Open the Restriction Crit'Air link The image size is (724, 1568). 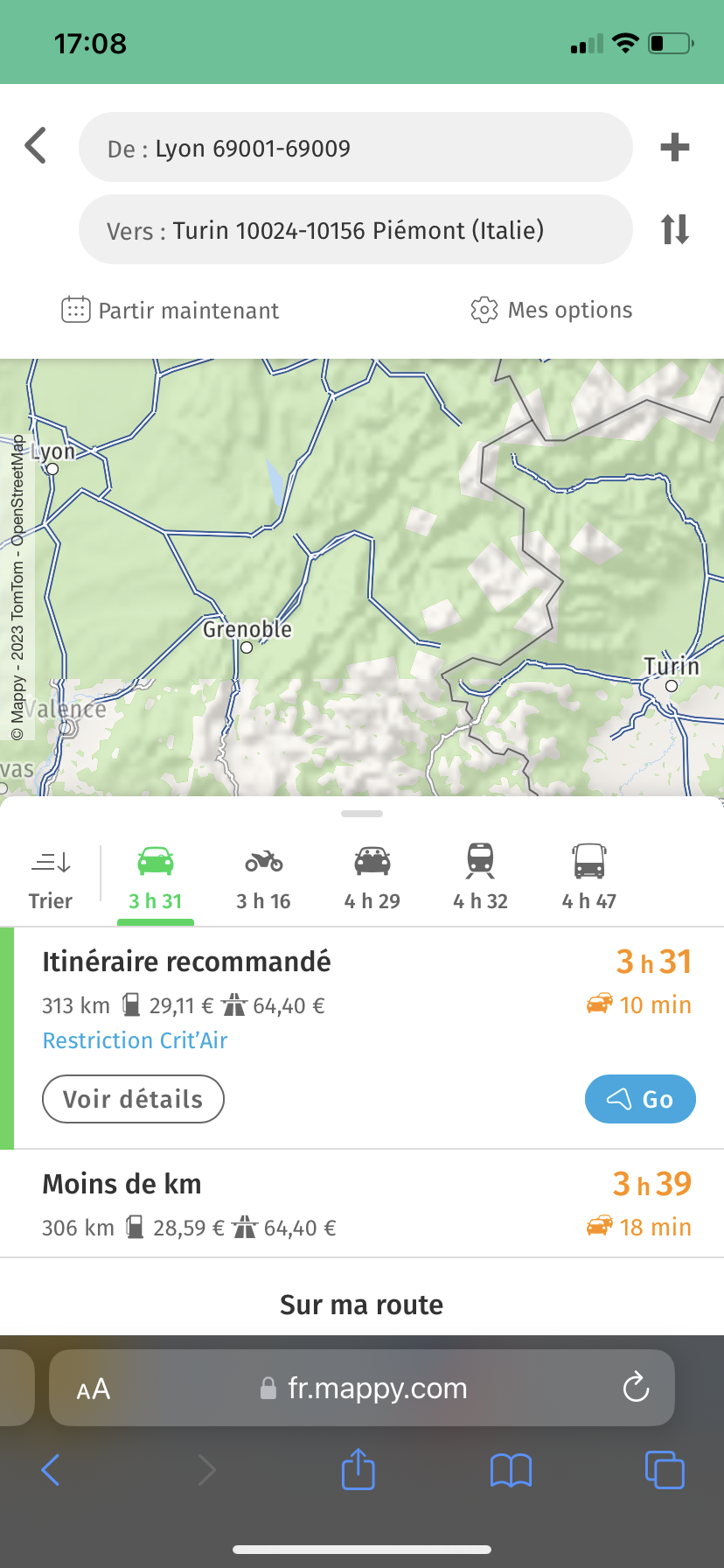(x=135, y=1040)
